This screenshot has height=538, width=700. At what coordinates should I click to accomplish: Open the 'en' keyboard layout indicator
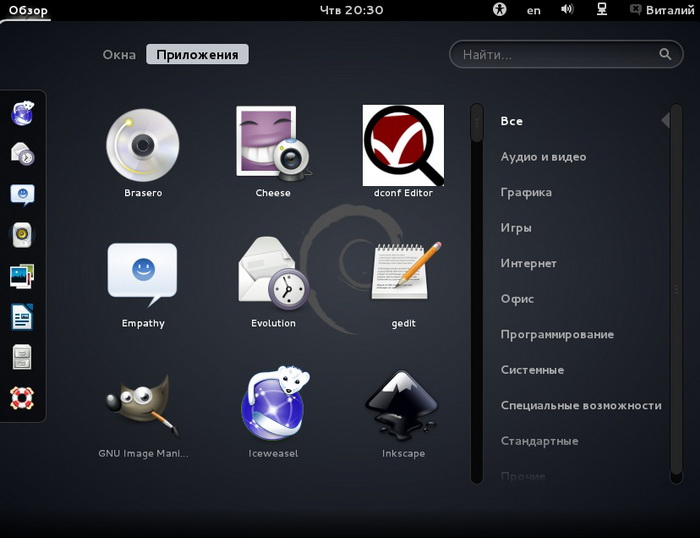(533, 10)
